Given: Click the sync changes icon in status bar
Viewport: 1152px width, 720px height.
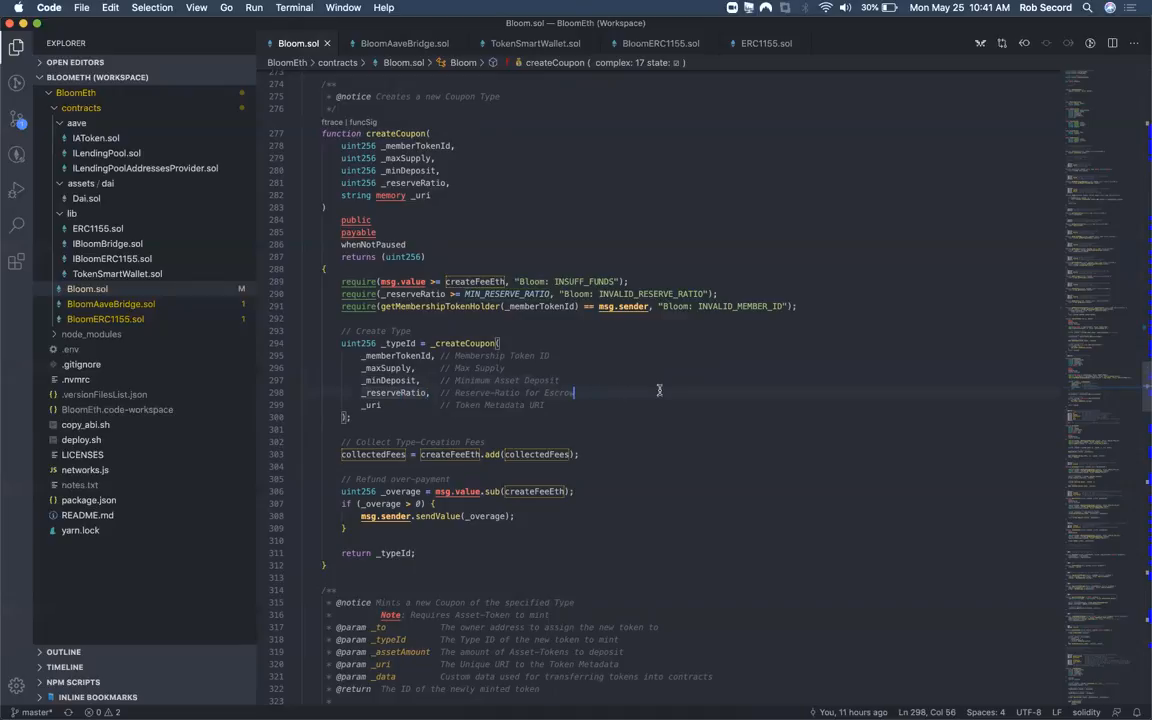Looking at the screenshot, I should 68,712.
